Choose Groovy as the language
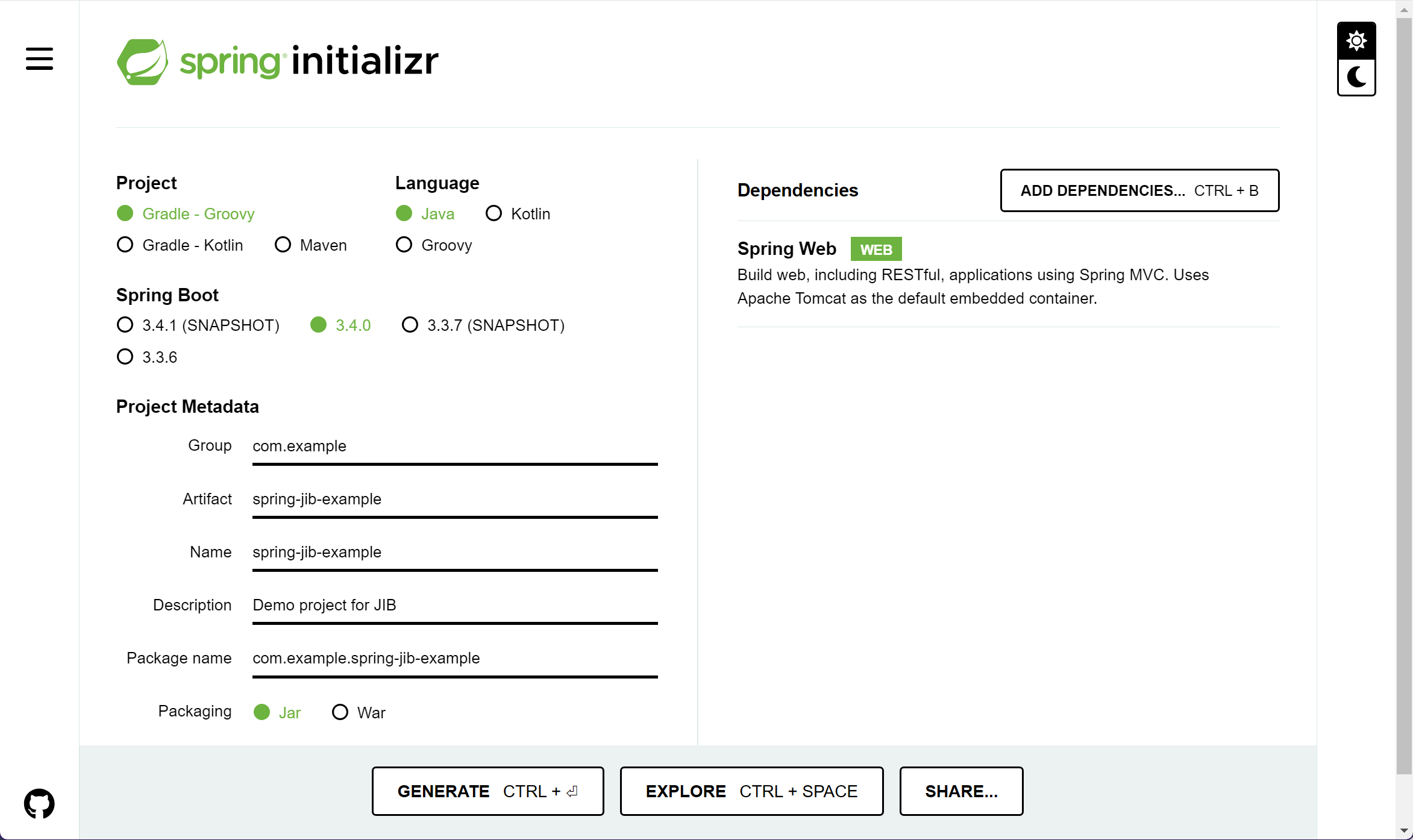Screen dimensions: 1413x840 click(x=434, y=245)
